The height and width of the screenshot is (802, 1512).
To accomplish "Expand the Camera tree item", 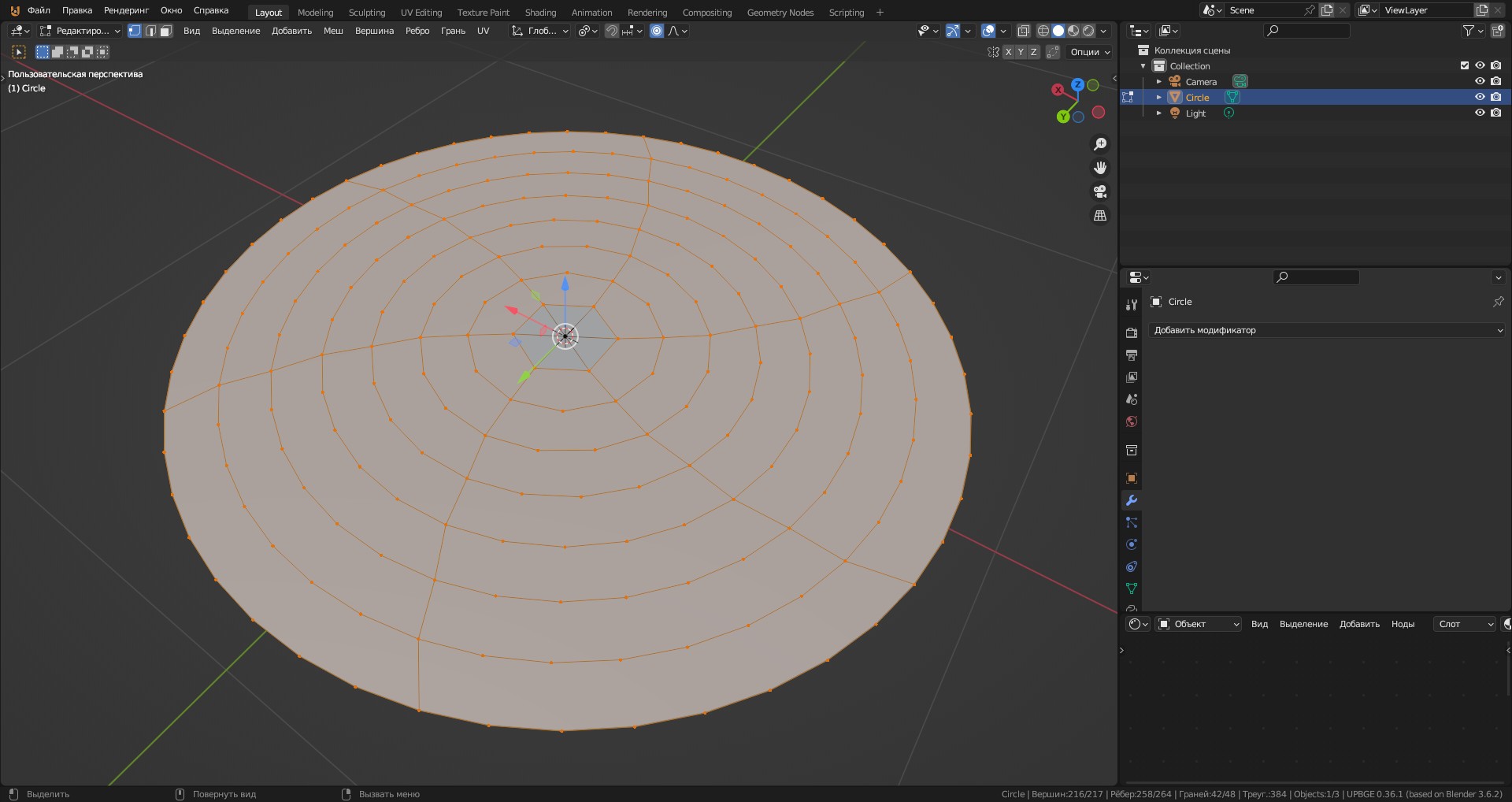I will [x=1158, y=81].
